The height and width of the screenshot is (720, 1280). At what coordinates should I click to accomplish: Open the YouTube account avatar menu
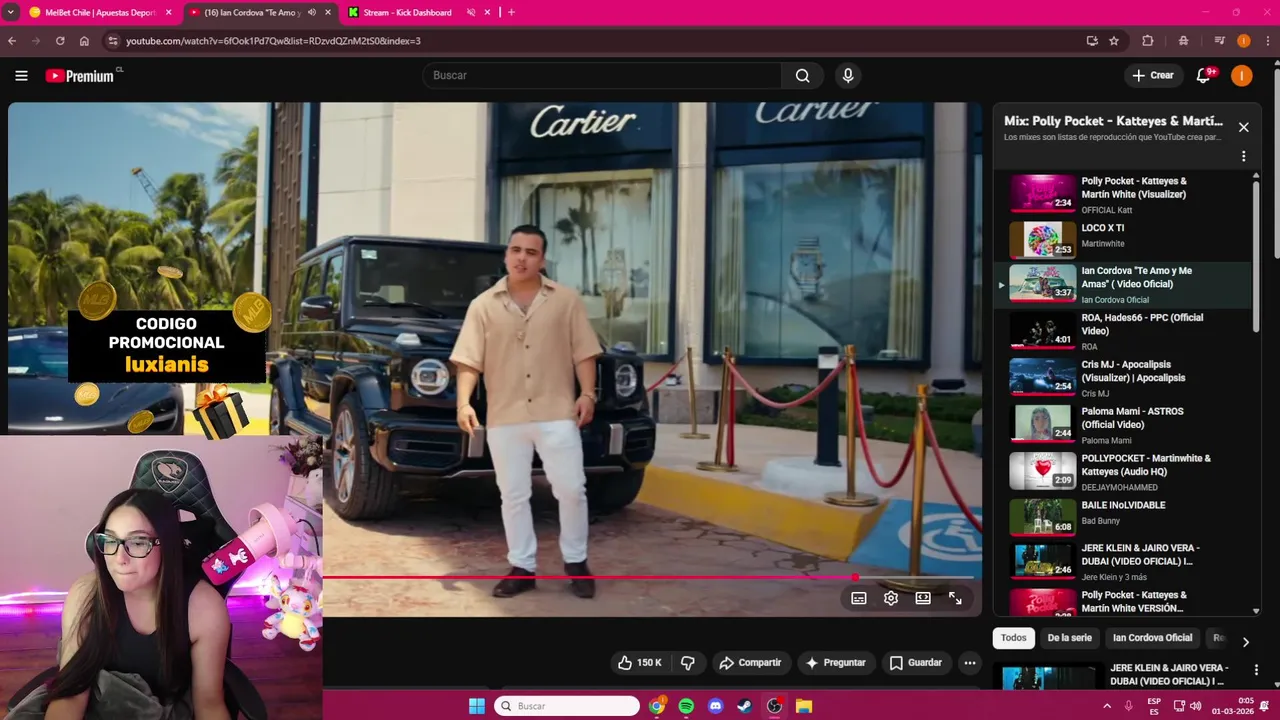tap(1242, 75)
